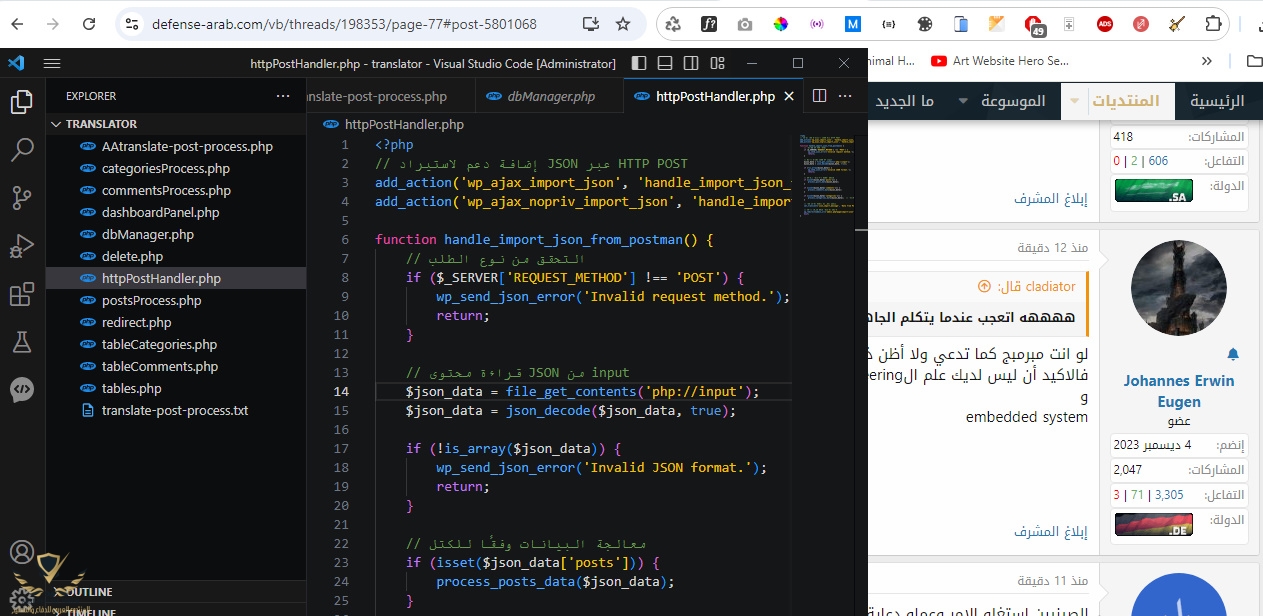Open the VS Code hamburger application menu

click(x=53, y=63)
